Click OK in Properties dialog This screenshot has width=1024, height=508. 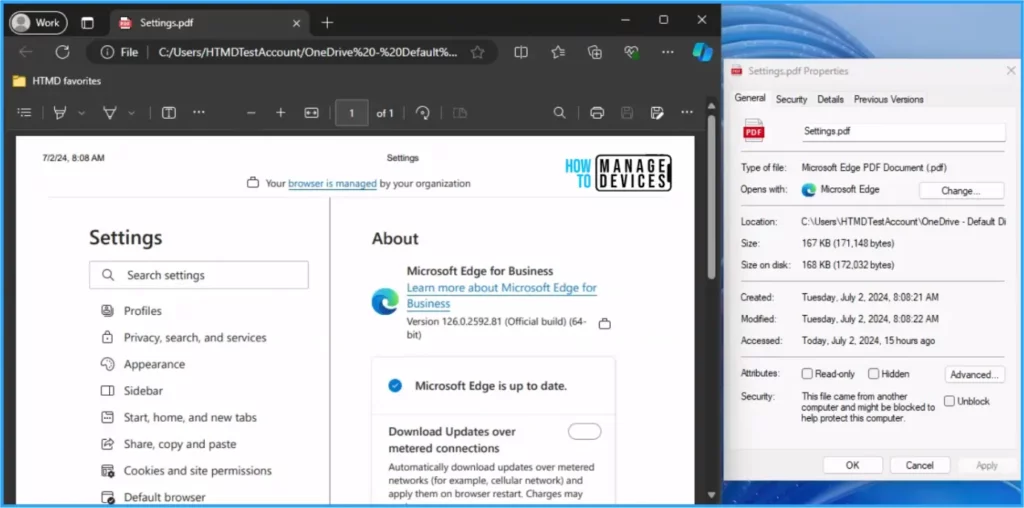point(852,466)
